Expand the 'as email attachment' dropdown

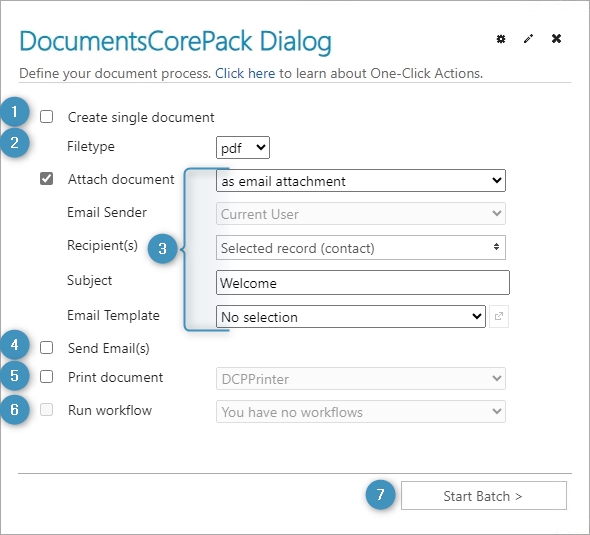tap(361, 181)
